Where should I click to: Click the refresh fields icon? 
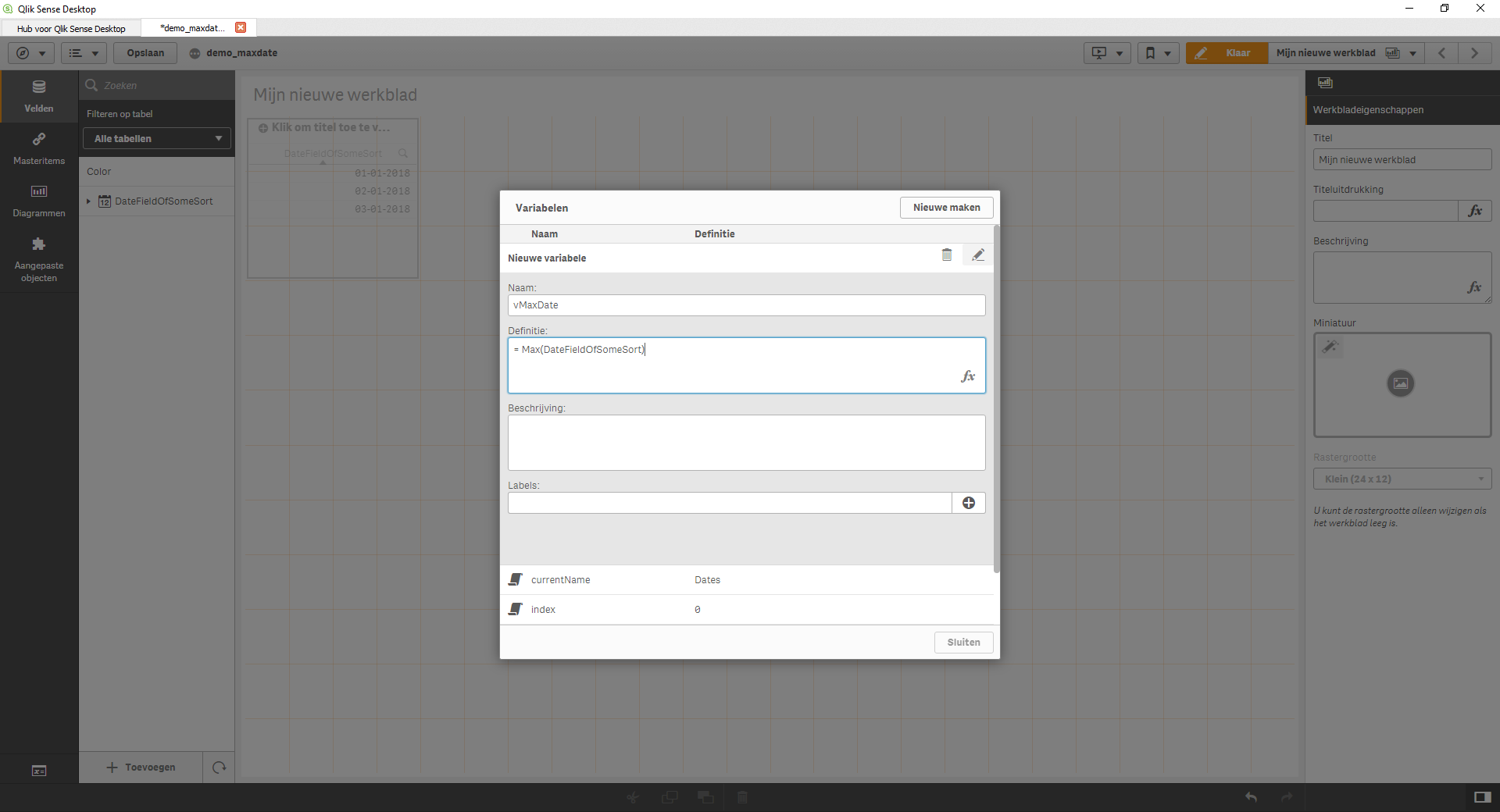[x=219, y=767]
